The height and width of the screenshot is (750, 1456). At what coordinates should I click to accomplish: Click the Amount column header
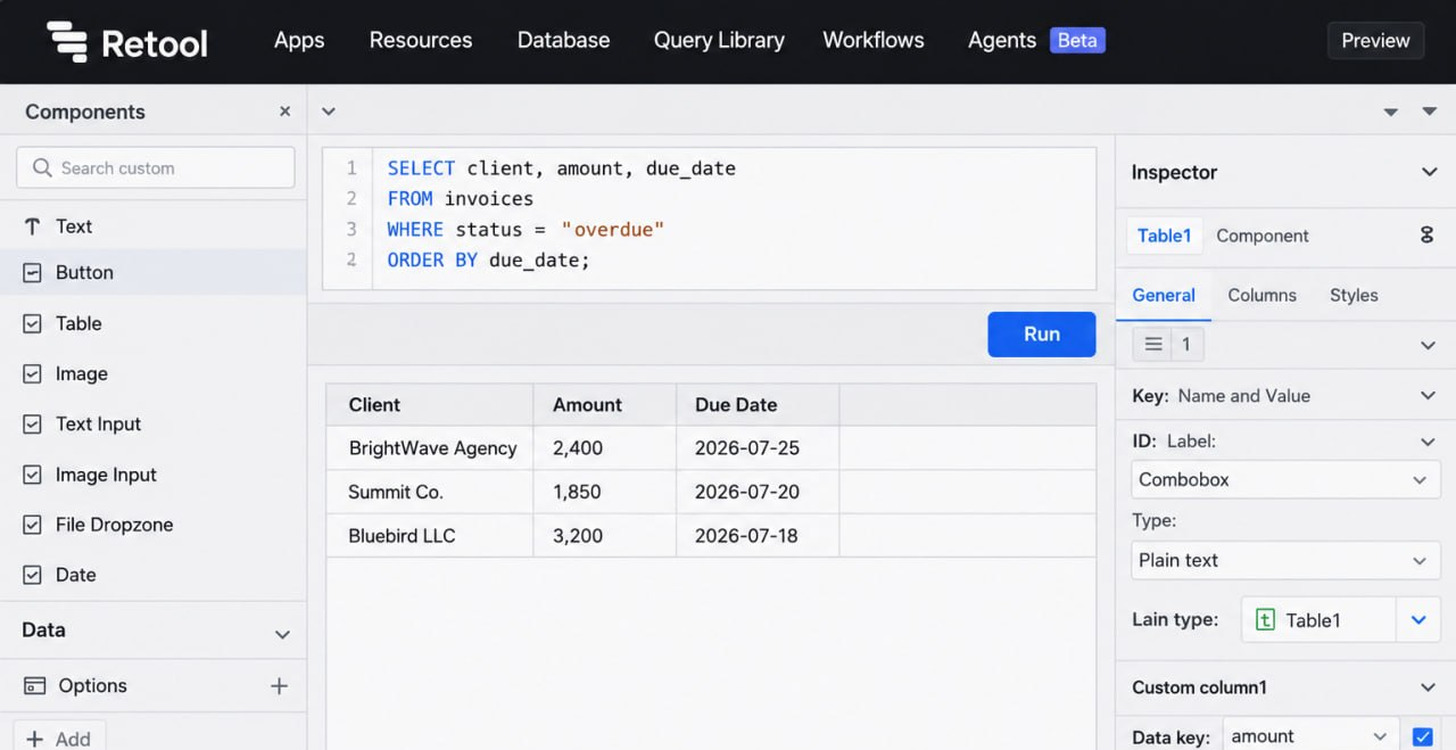[604, 405]
